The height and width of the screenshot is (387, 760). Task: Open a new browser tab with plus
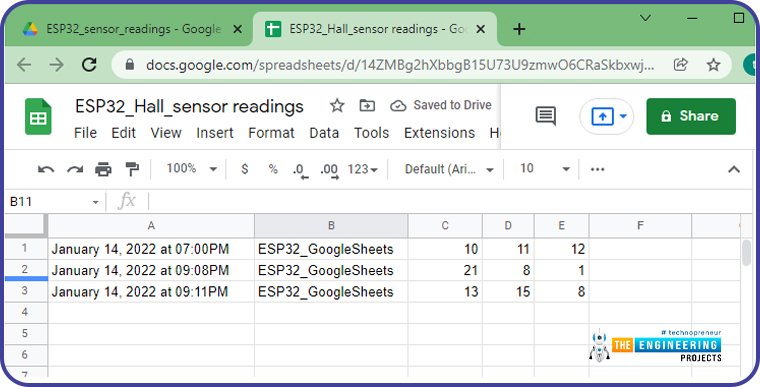[x=519, y=30]
